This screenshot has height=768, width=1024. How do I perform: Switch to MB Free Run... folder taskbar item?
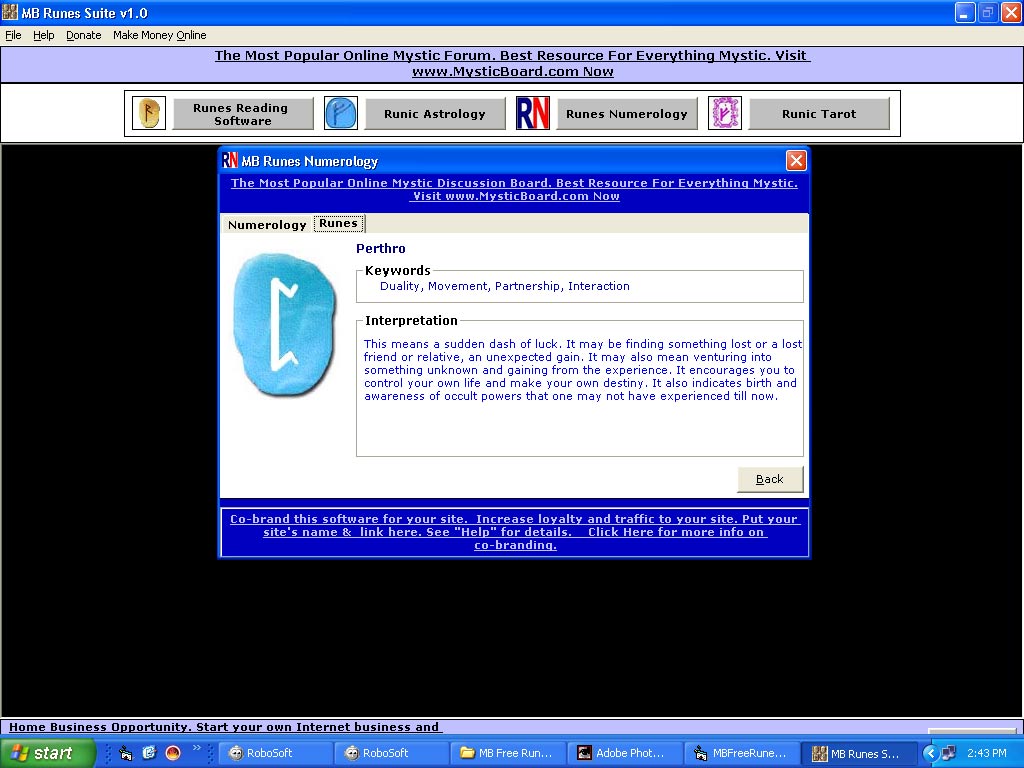[x=507, y=753]
